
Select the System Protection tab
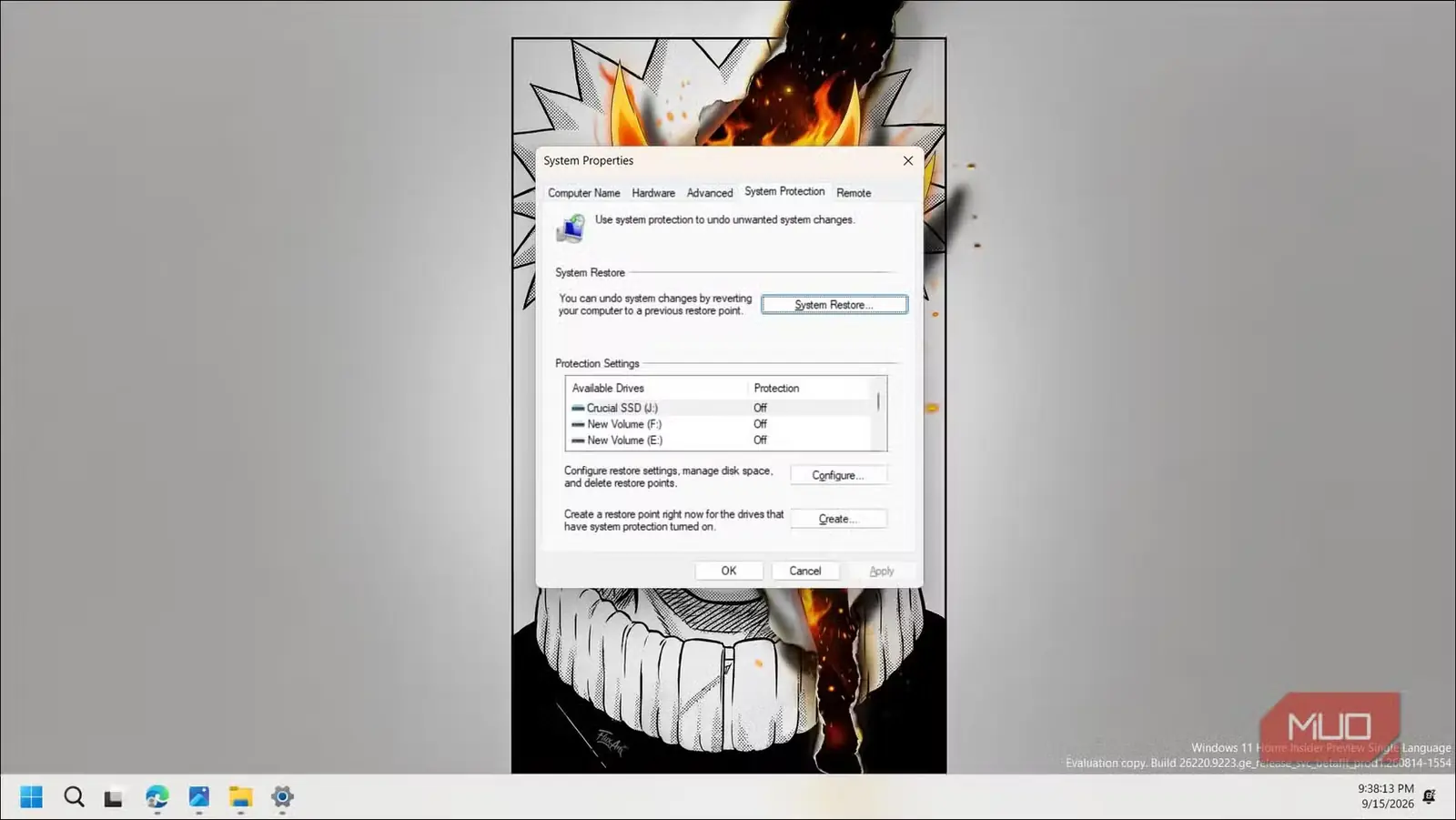784,191
